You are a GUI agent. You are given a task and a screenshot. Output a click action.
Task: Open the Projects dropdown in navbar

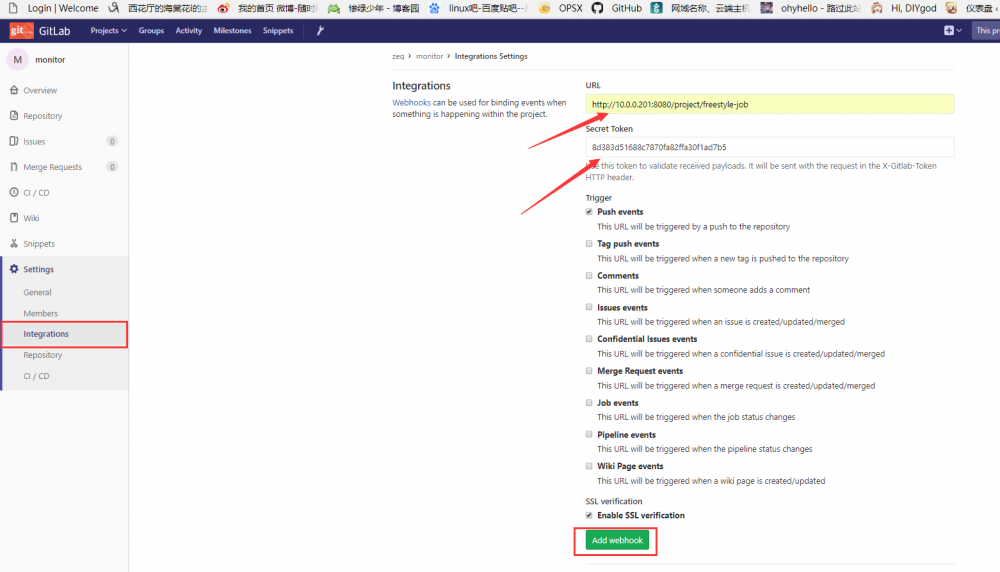(x=108, y=31)
